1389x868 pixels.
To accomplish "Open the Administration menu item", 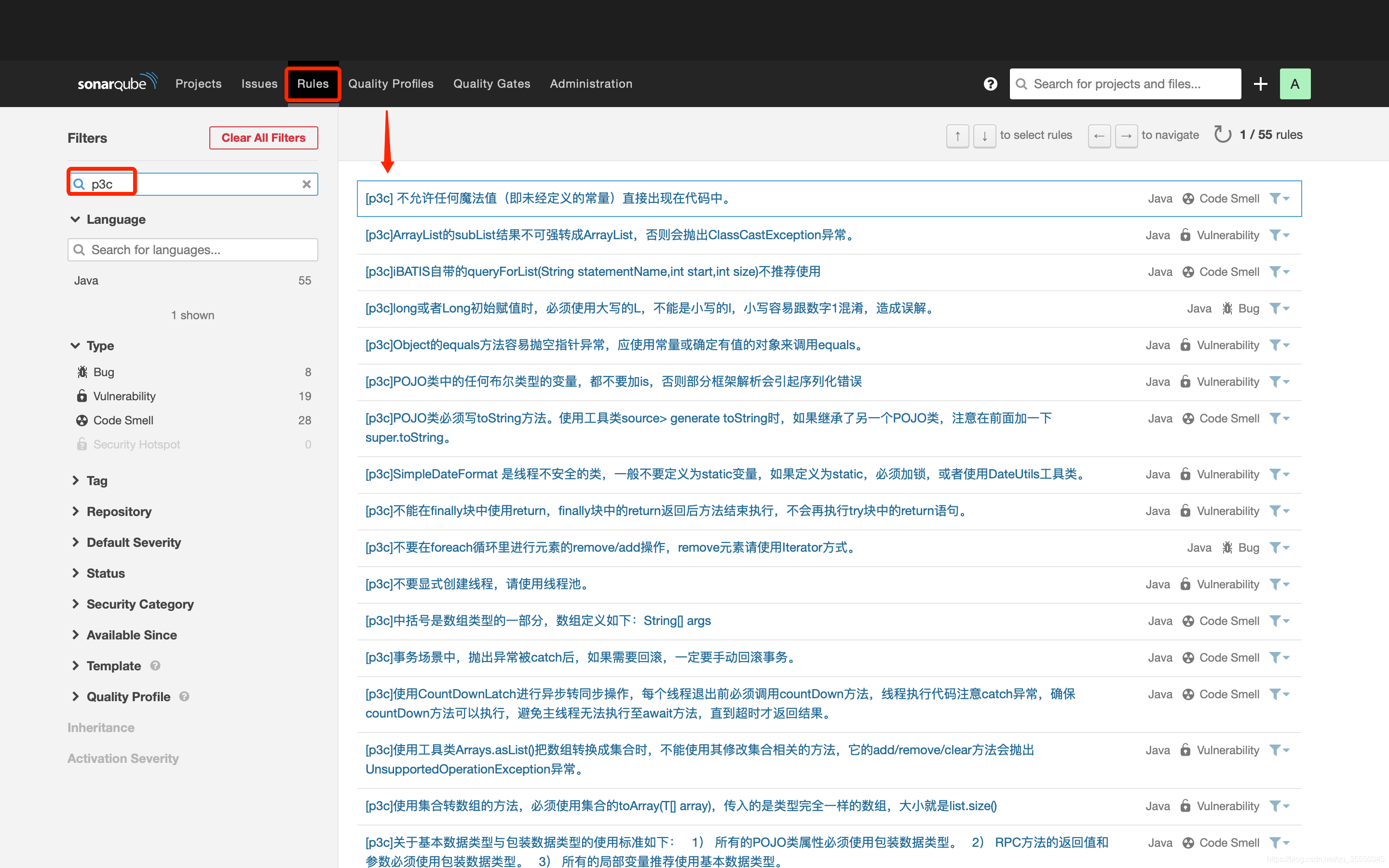I will [x=591, y=84].
